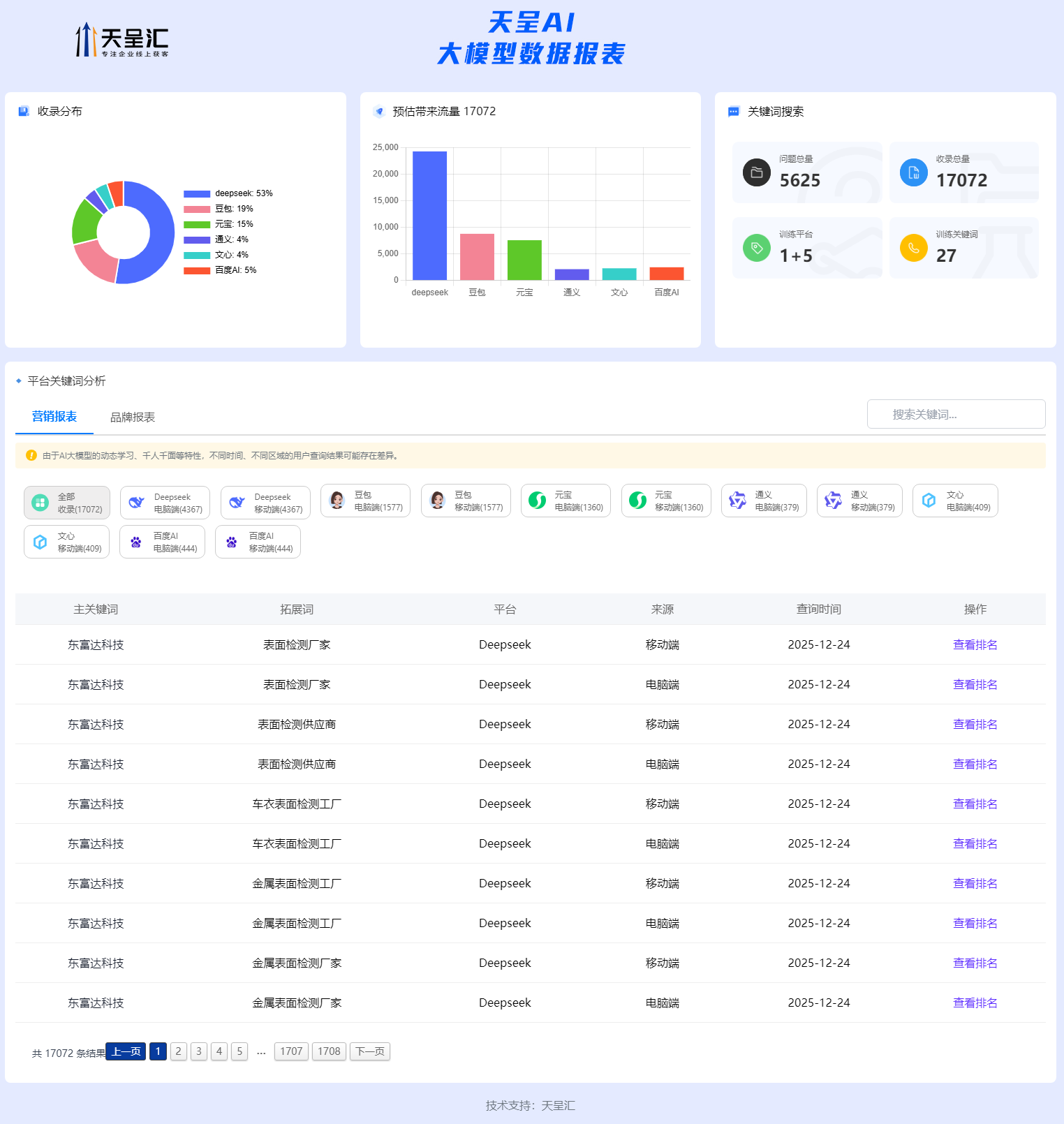Select the 营销报表 tab

[54, 417]
